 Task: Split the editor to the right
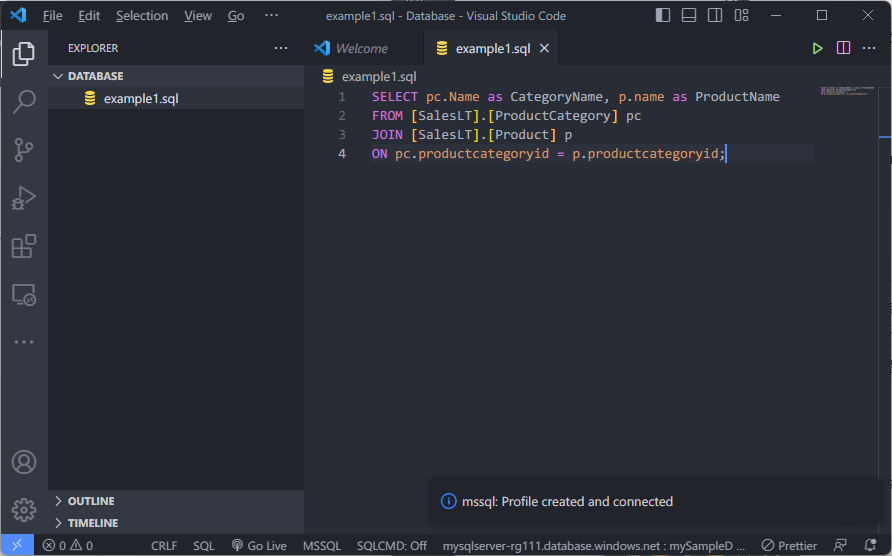844,48
